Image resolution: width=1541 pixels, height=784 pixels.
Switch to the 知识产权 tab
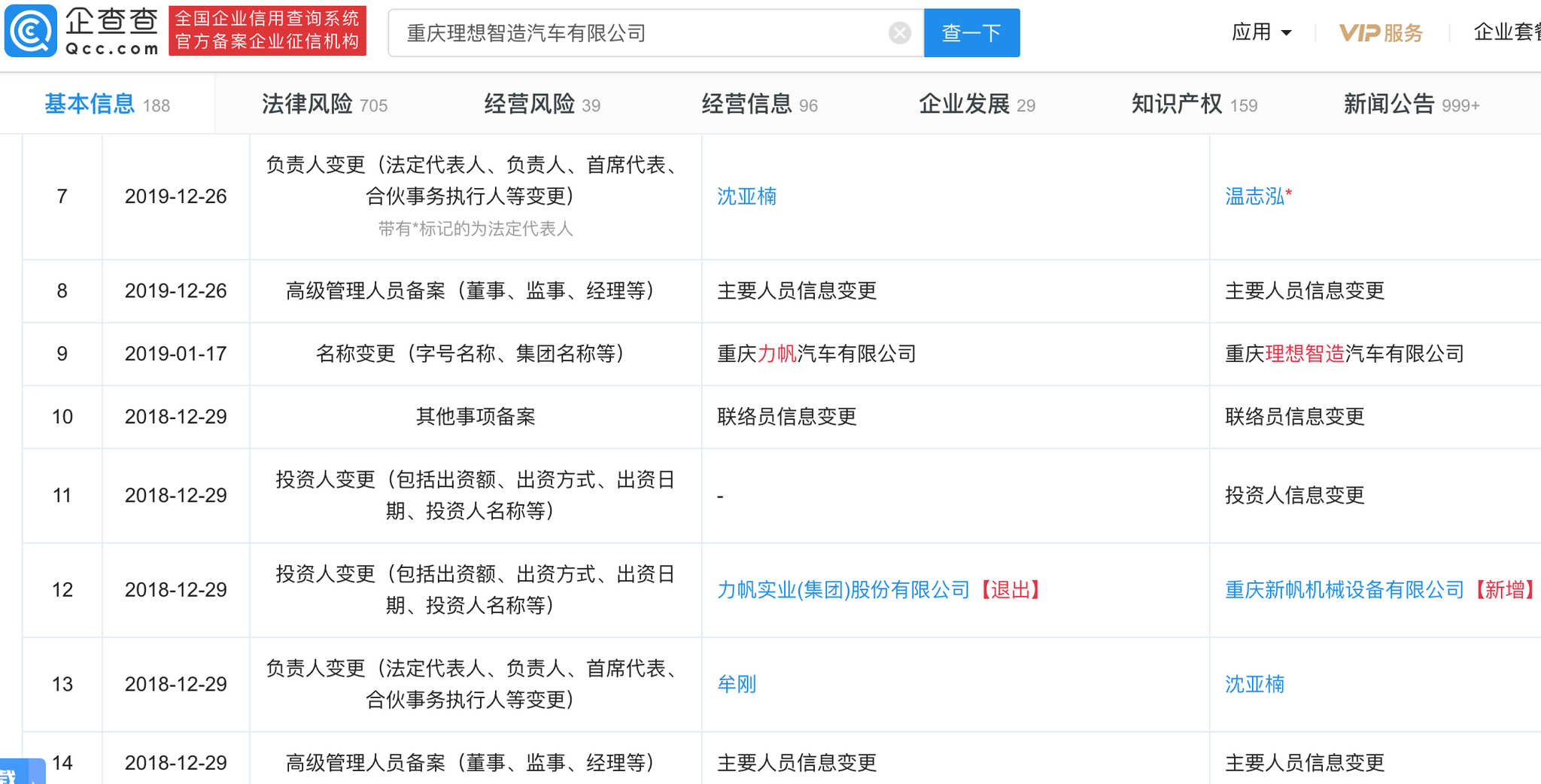(1194, 105)
